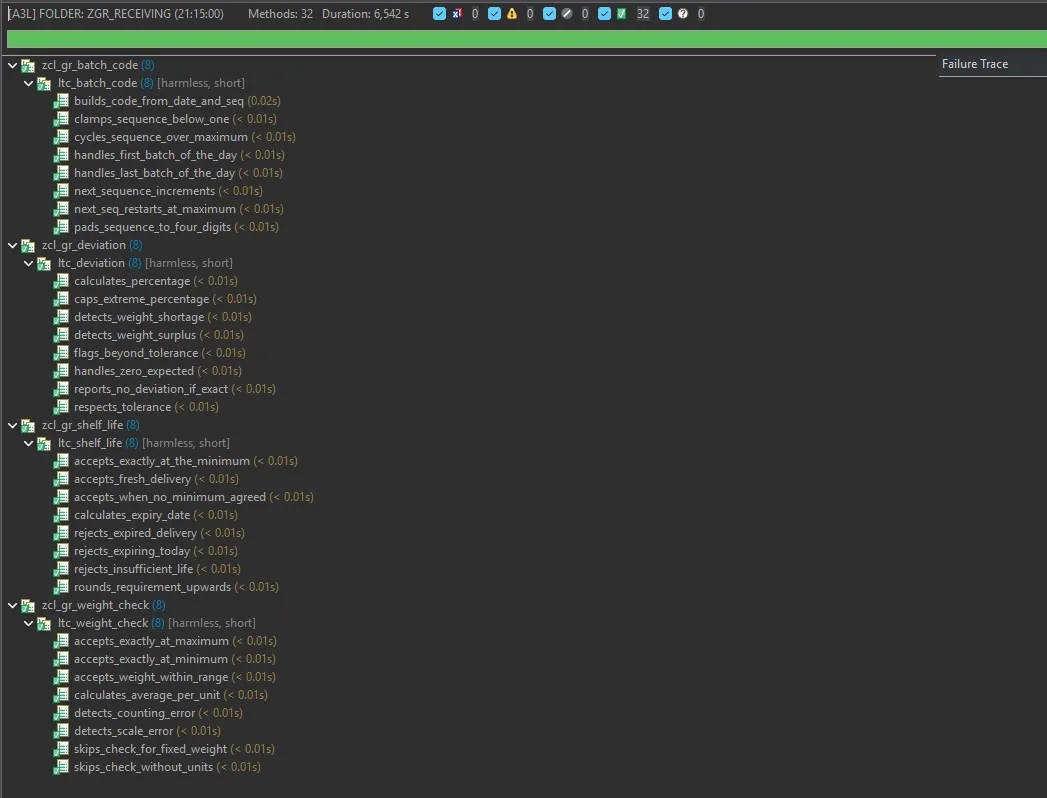Click the failed tests red X filter icon

coord(457,13)
